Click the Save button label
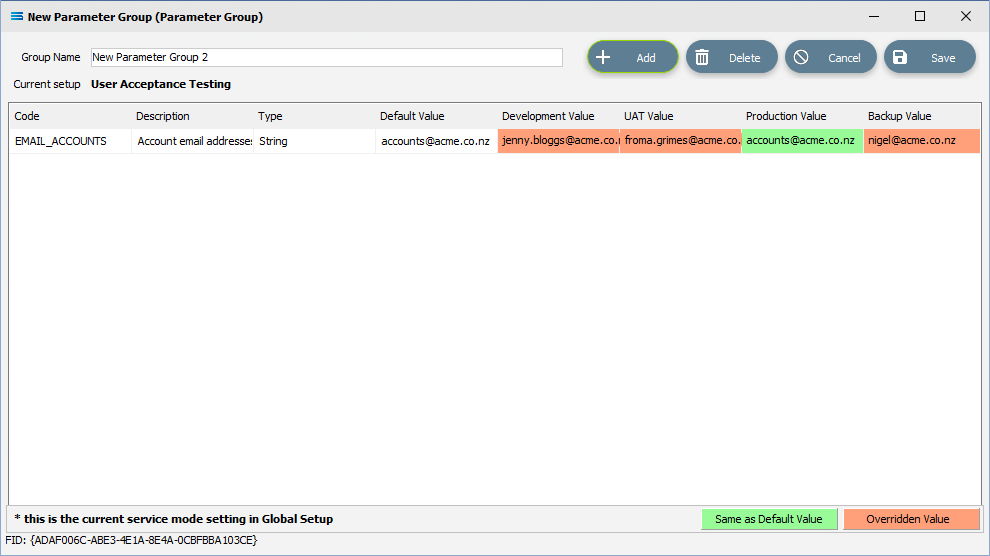The height and width of the screenshot is (556, 990). 943,58
